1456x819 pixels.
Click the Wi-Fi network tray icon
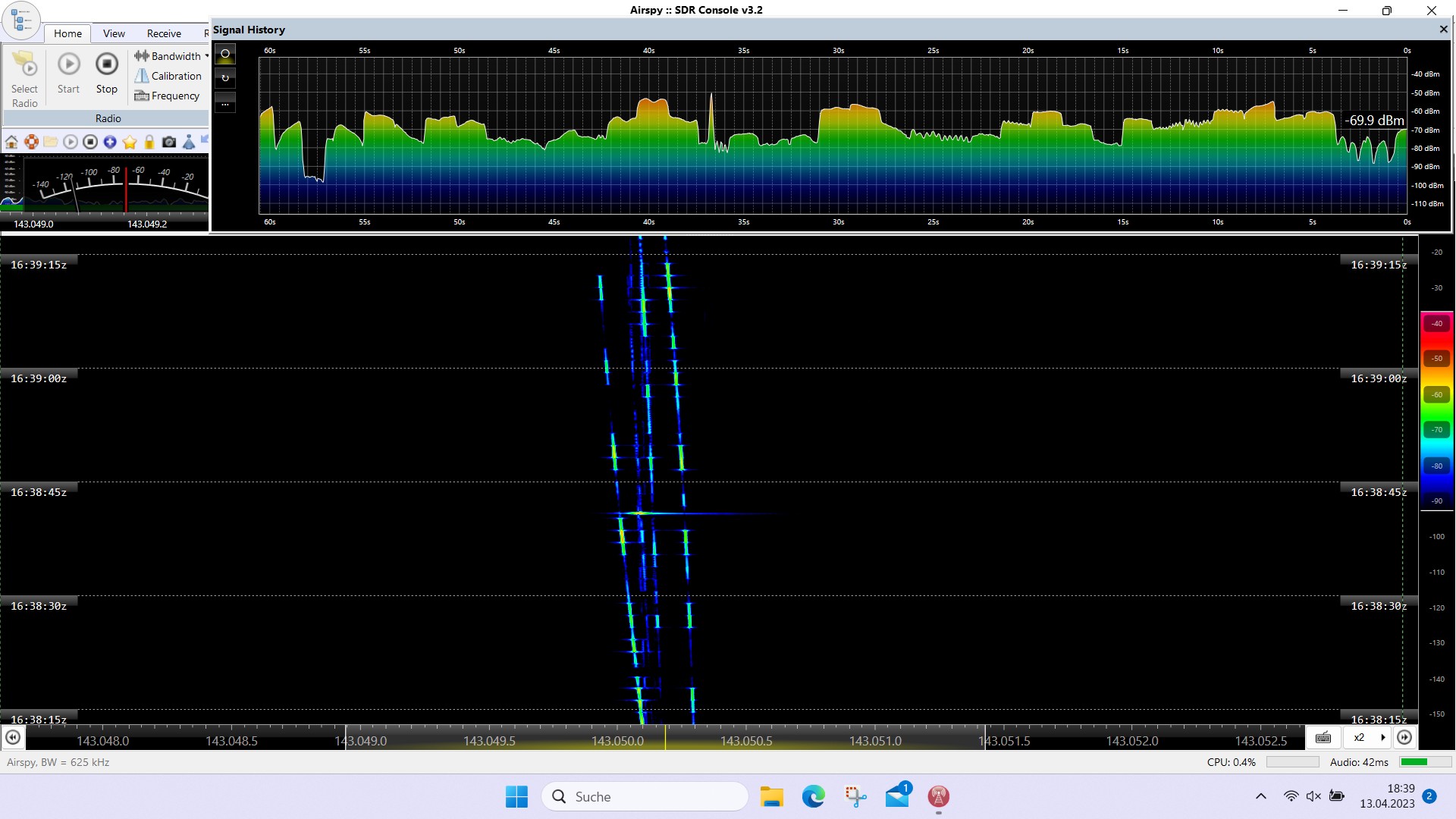pyautogui.click(x=1291, y=796)
